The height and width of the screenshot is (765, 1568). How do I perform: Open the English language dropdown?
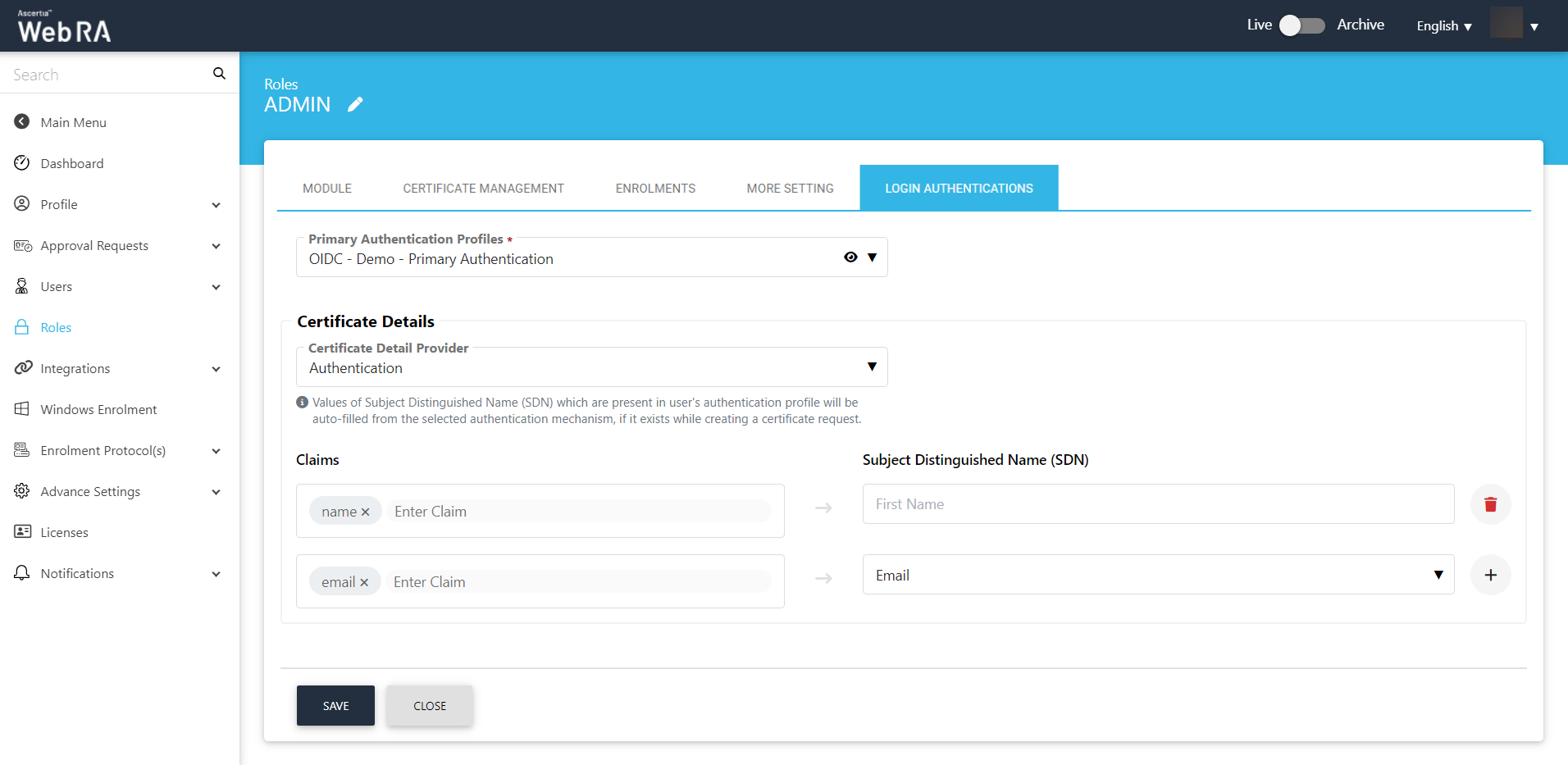[x=1443, y=26]
